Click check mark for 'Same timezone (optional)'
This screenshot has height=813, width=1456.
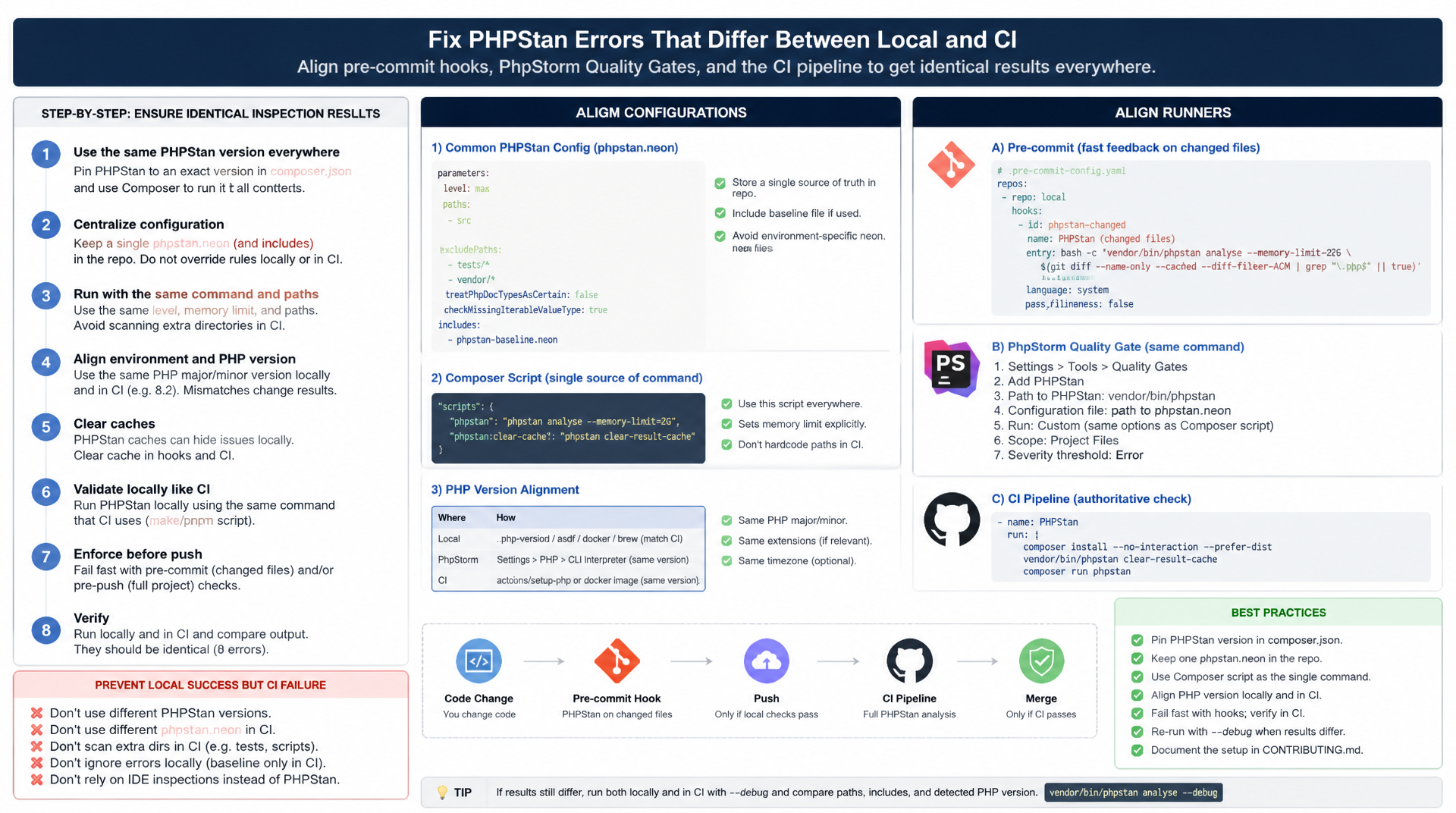coord(726,560)
